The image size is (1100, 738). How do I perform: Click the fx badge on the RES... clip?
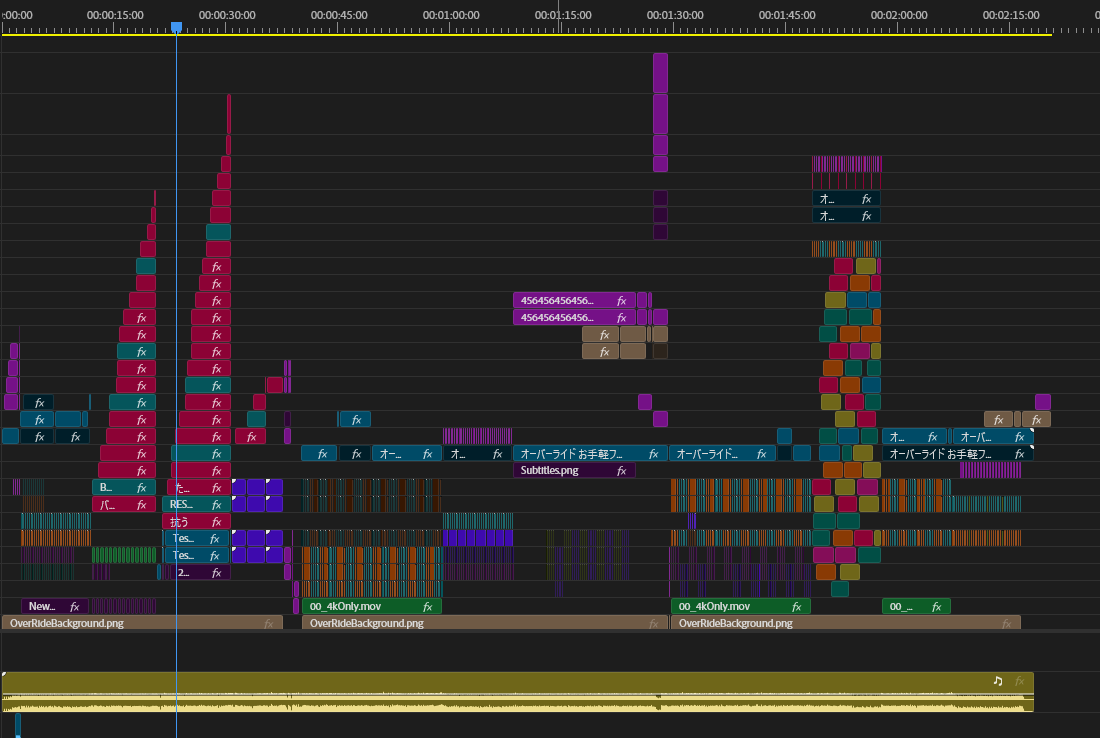[216, 505]
